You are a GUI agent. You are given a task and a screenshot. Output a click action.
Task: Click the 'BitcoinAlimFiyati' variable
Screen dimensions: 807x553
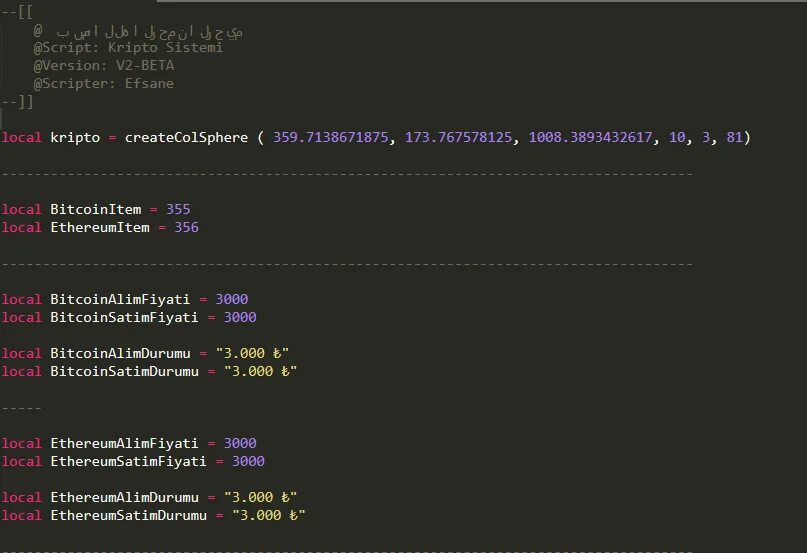click(120, 300)
